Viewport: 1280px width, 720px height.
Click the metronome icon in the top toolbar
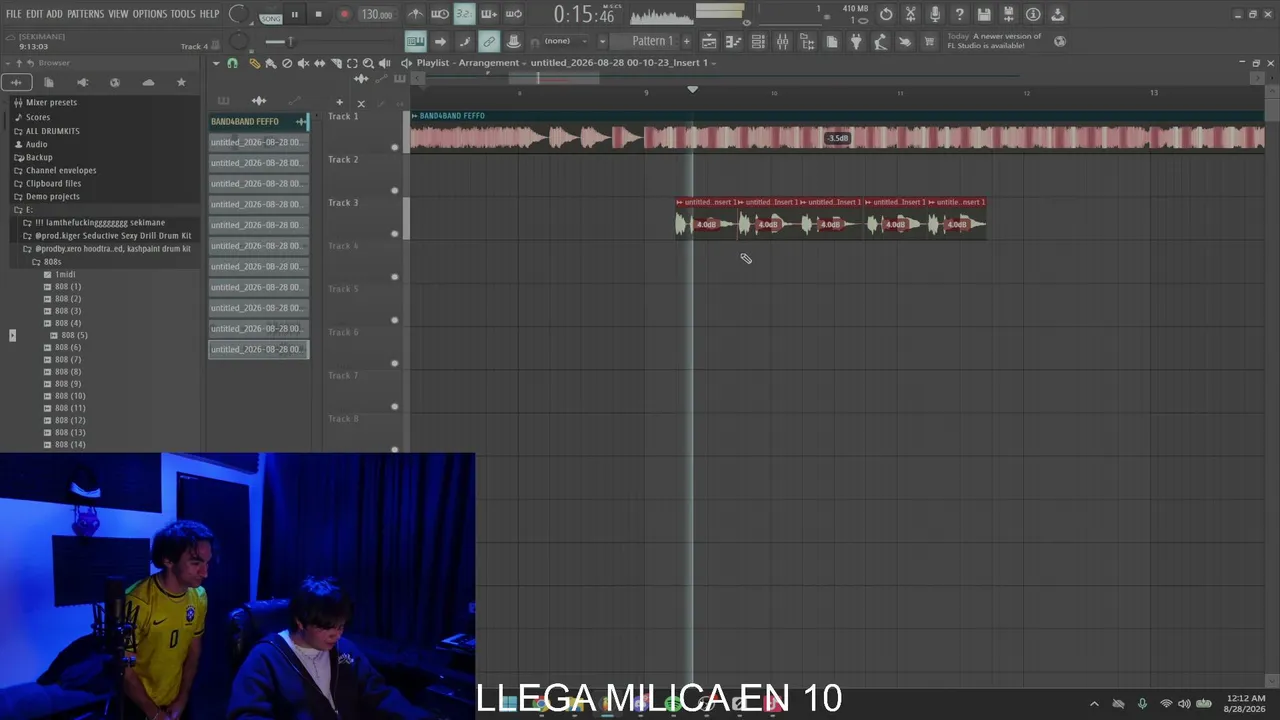[x=415, y=14]
